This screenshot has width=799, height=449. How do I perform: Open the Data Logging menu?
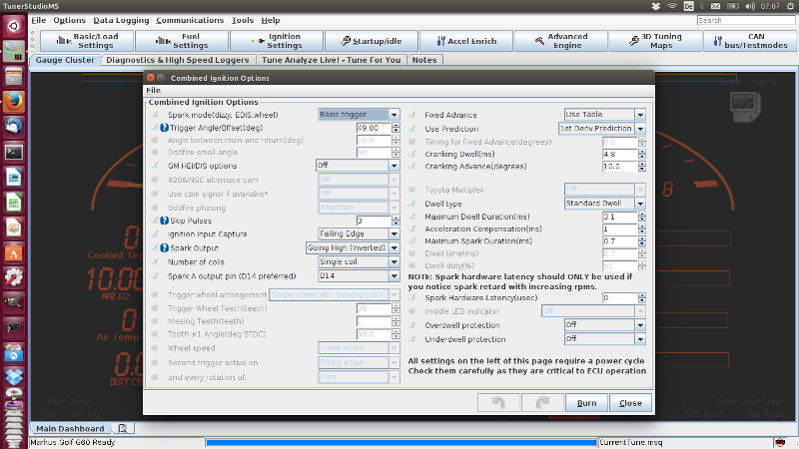coord(121,20)
